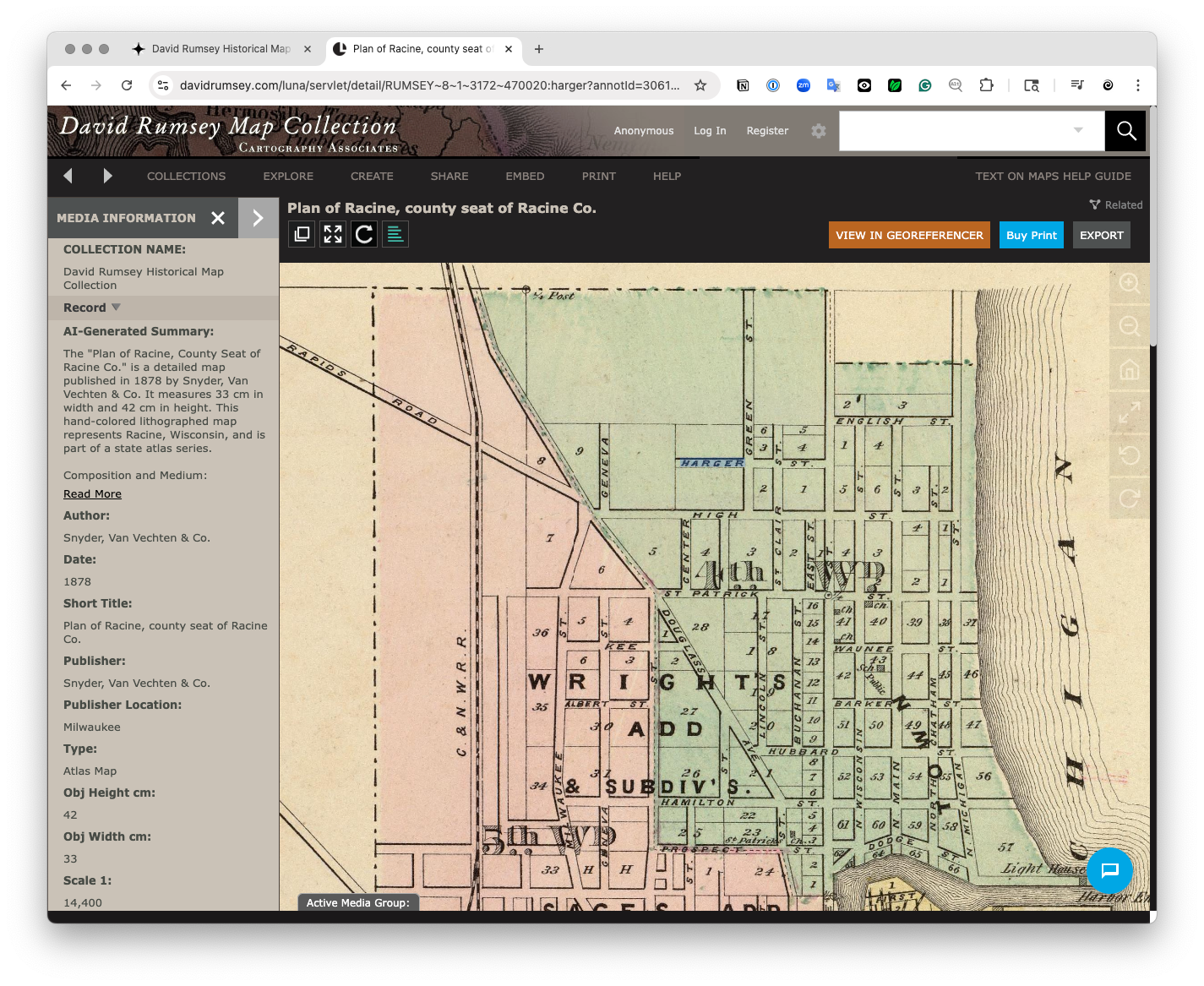Screen dimensions: 1204x986
Task: Click the highlighted HARGER label on map
Action: coord(712,463)
